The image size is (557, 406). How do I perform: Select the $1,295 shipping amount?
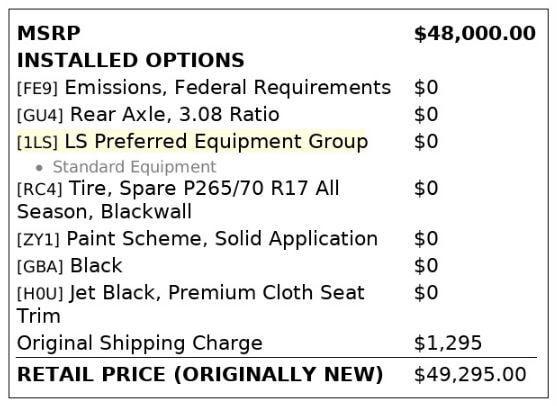click(x=448, y=343)
